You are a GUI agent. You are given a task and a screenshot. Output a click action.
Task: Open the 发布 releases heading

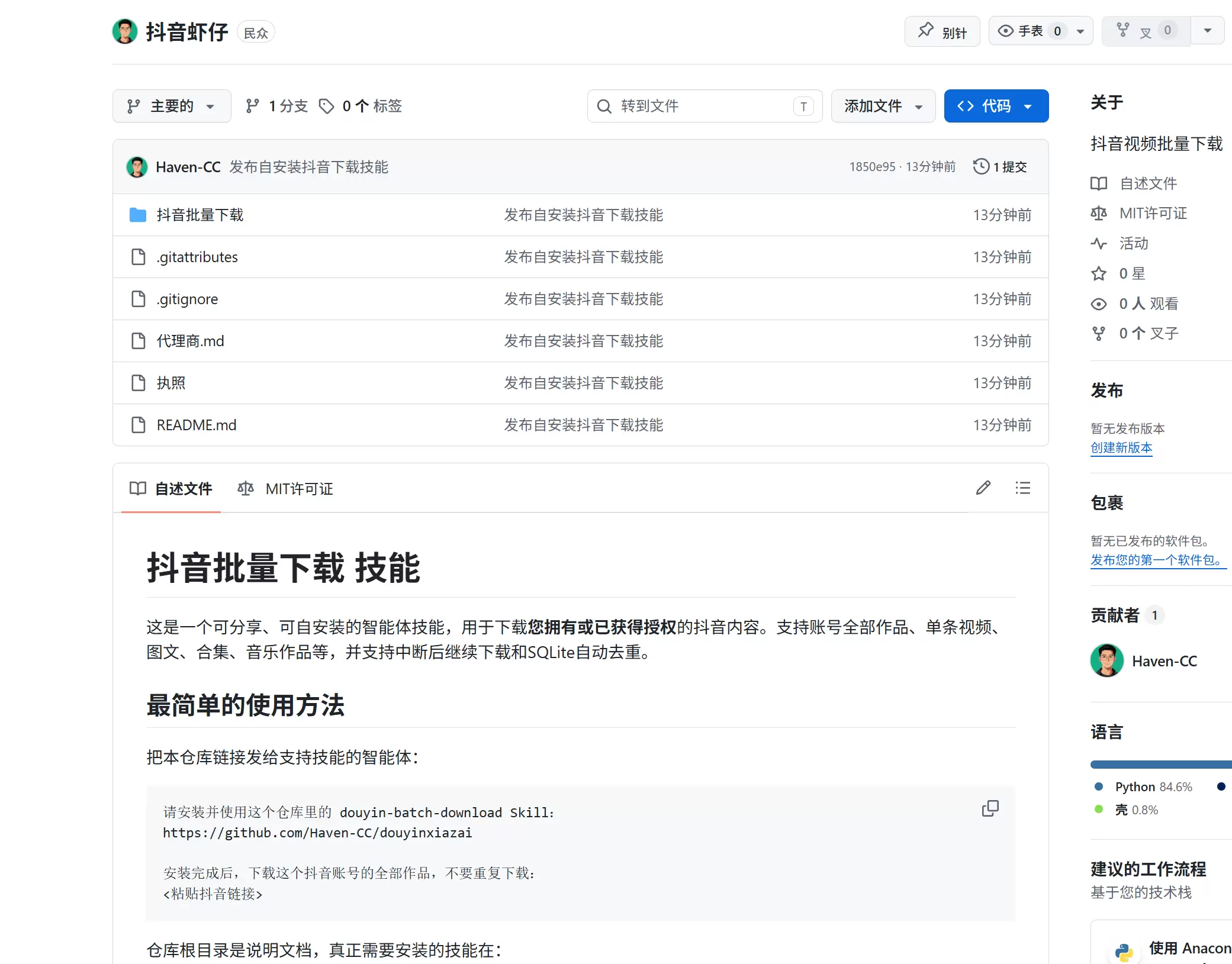(1107, 390)
